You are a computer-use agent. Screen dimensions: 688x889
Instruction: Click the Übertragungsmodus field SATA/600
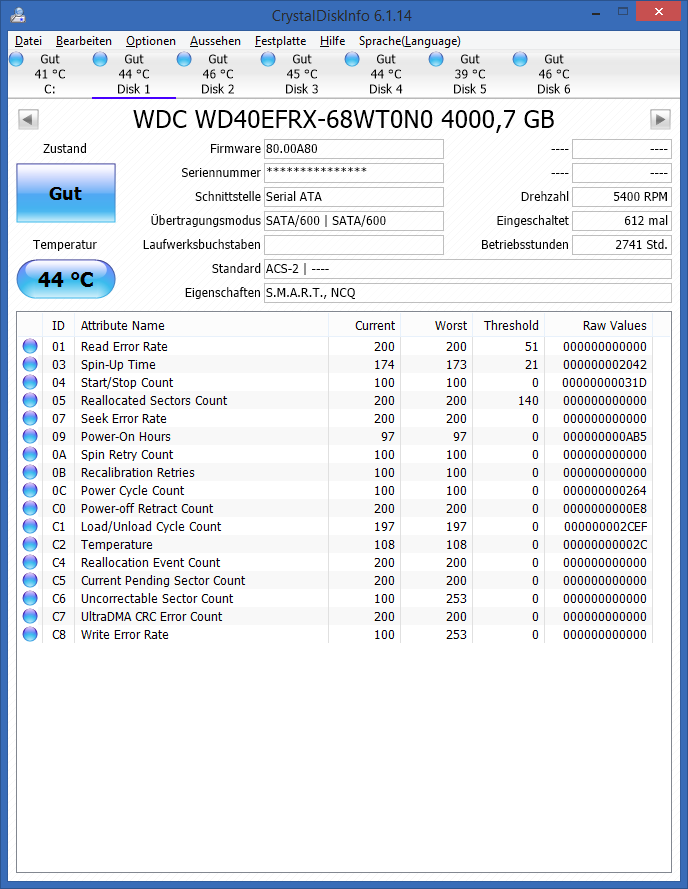click(354, 221)
